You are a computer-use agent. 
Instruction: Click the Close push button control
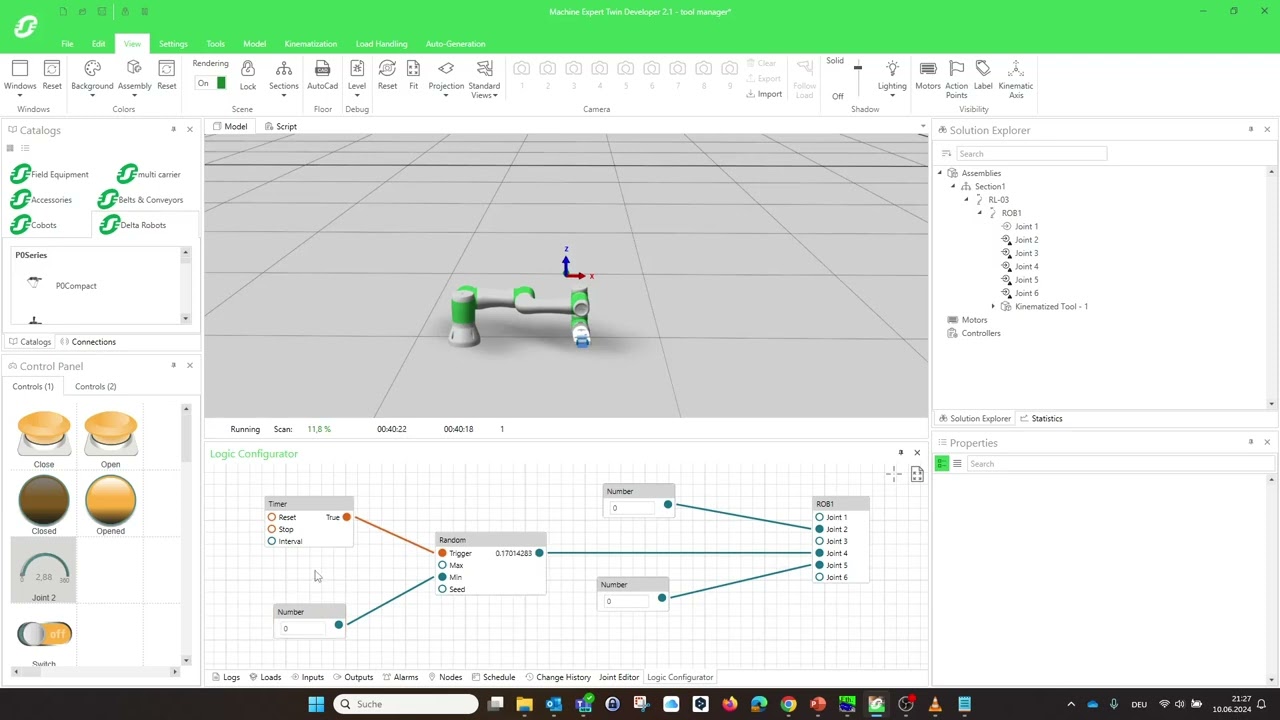click(44, 434)
